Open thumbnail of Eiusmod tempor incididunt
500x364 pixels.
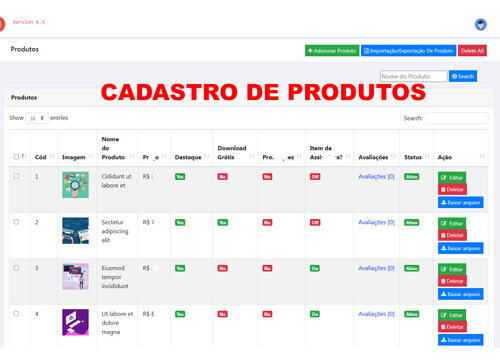(x=75, y=276)
